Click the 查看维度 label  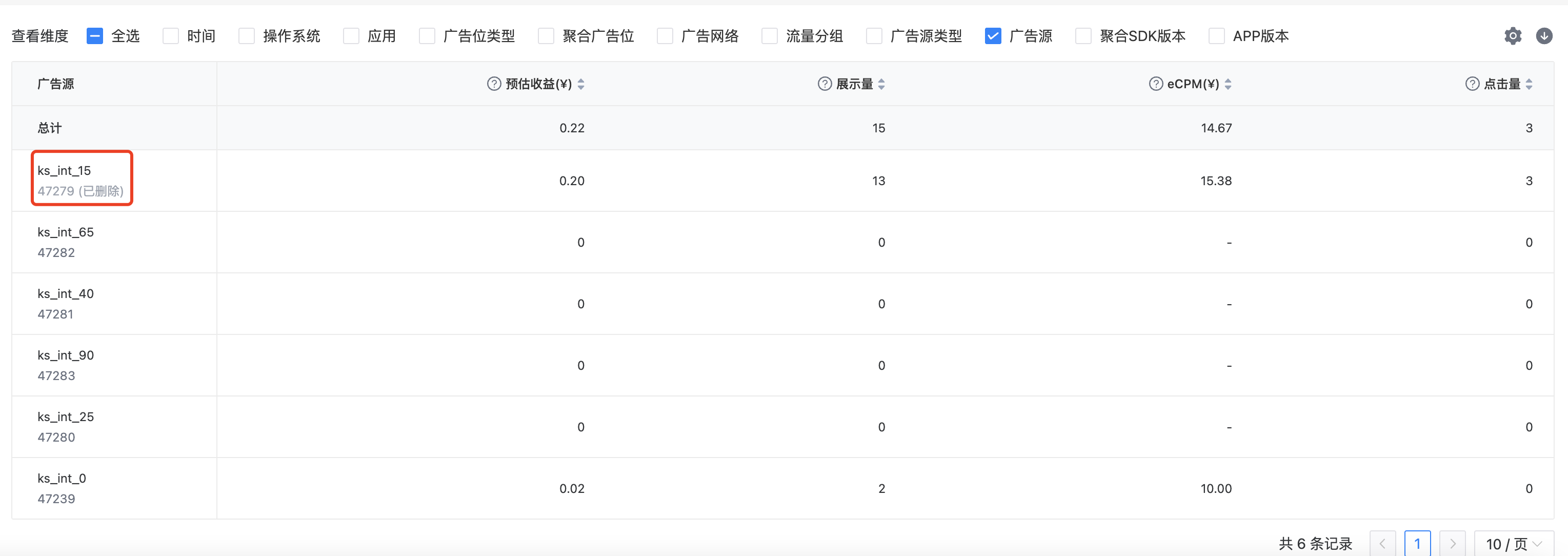point(40,36)
